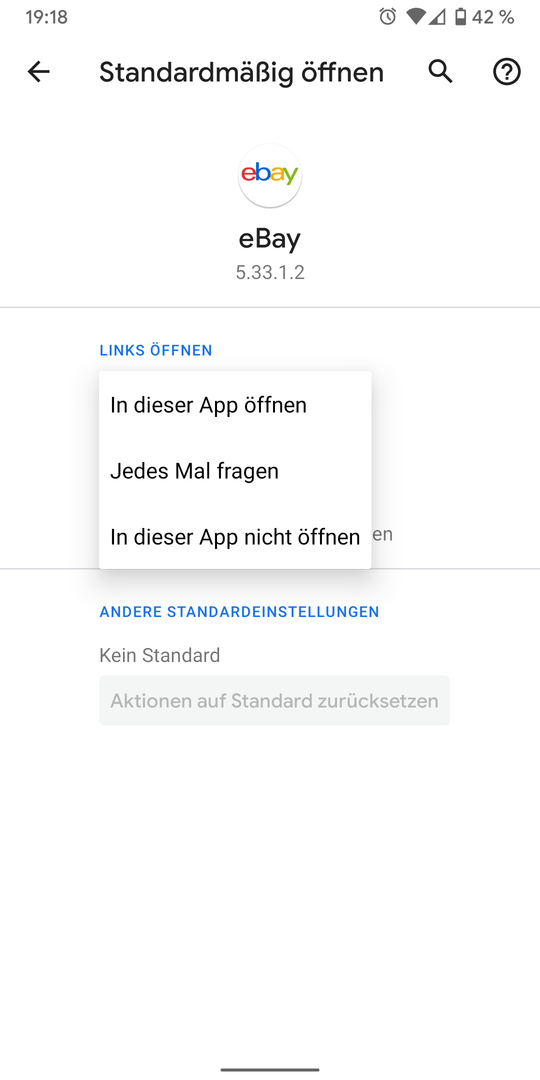Select "Jedes Mal fragen" option
540x1080 pixels.
[x=235, y=471]
